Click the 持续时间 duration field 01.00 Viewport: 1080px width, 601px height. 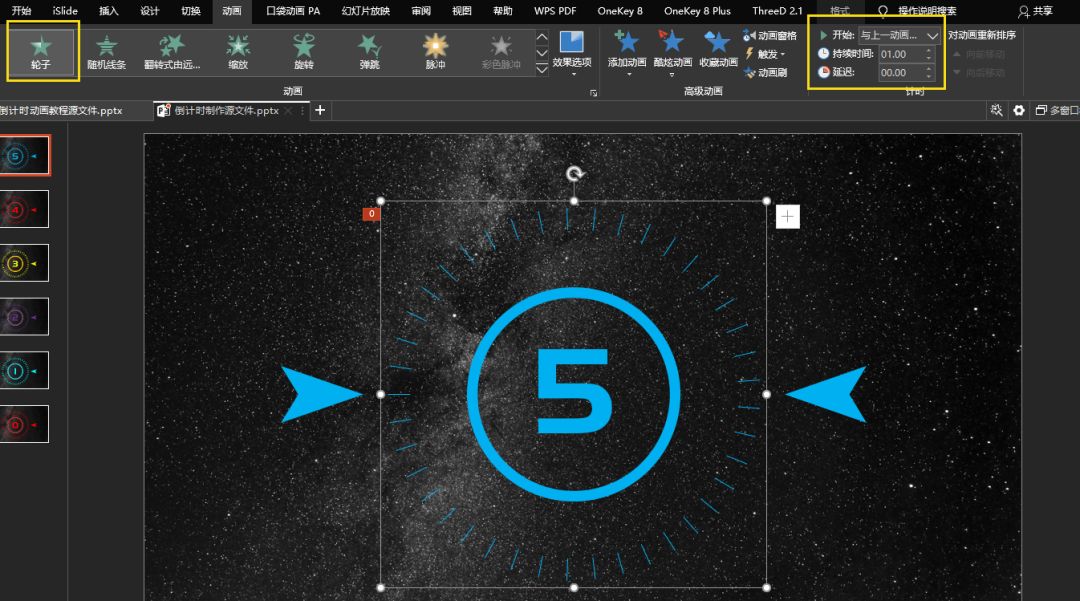coord(902,54)
